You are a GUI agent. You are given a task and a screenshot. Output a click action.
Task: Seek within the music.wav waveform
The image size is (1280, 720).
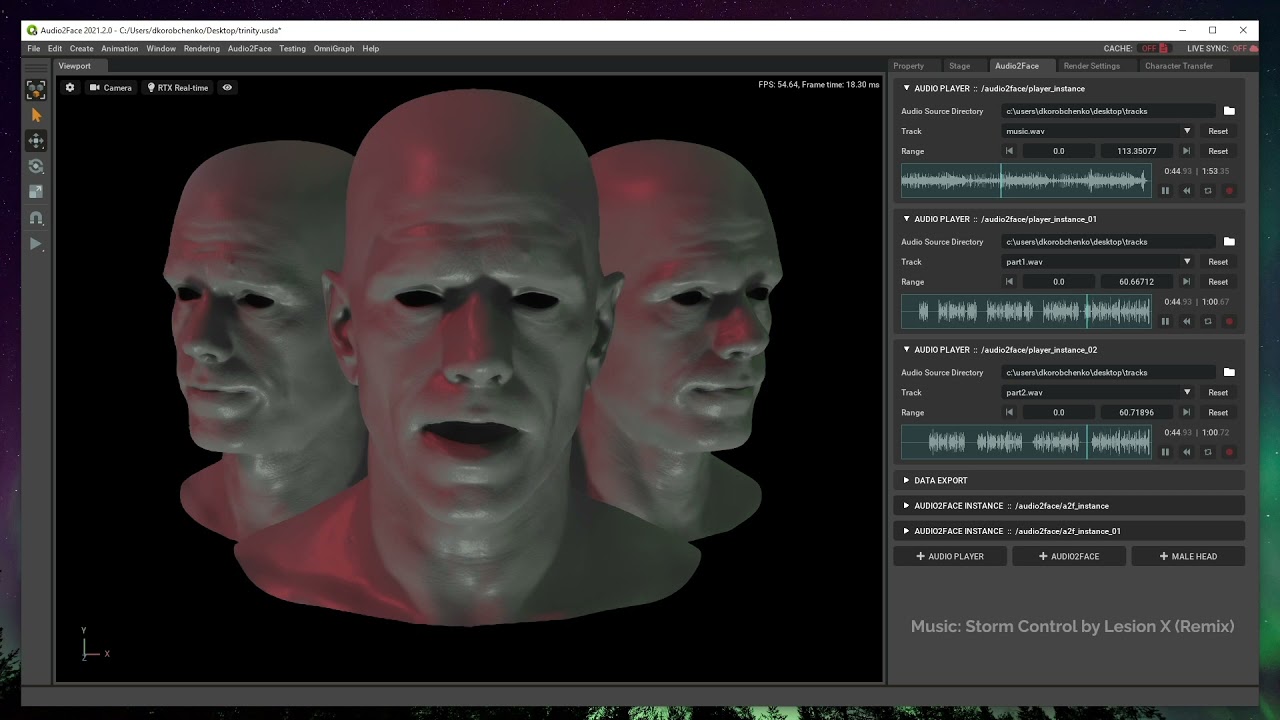tap(1026, 181)
